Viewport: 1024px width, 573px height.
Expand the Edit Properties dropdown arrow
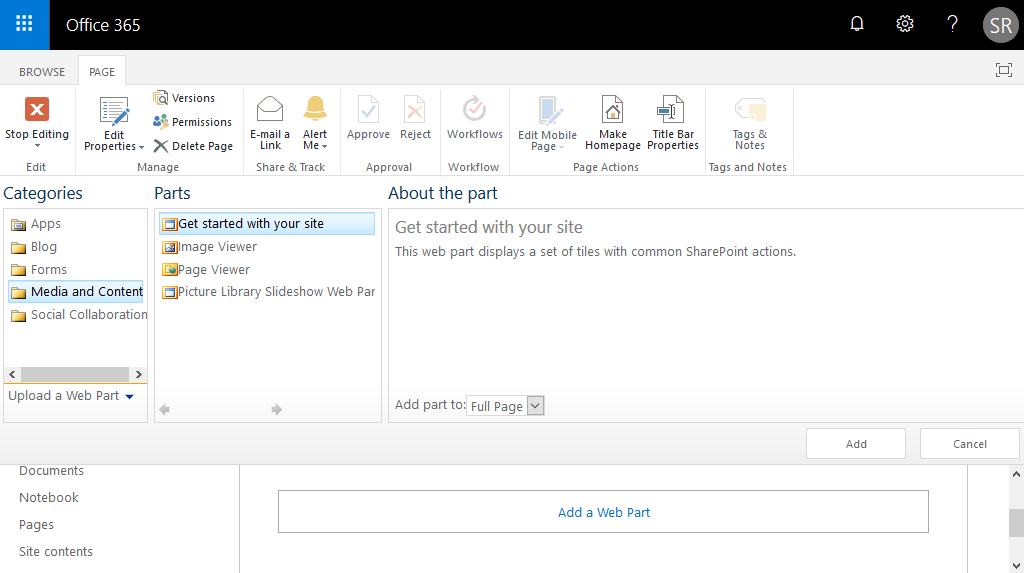[x=141, y=147]
